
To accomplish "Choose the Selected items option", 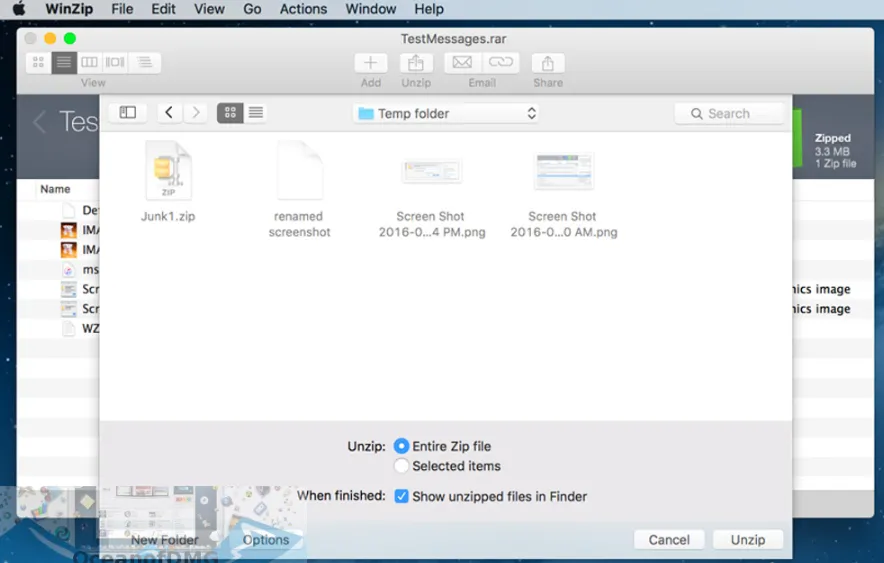I will point(401,466).
